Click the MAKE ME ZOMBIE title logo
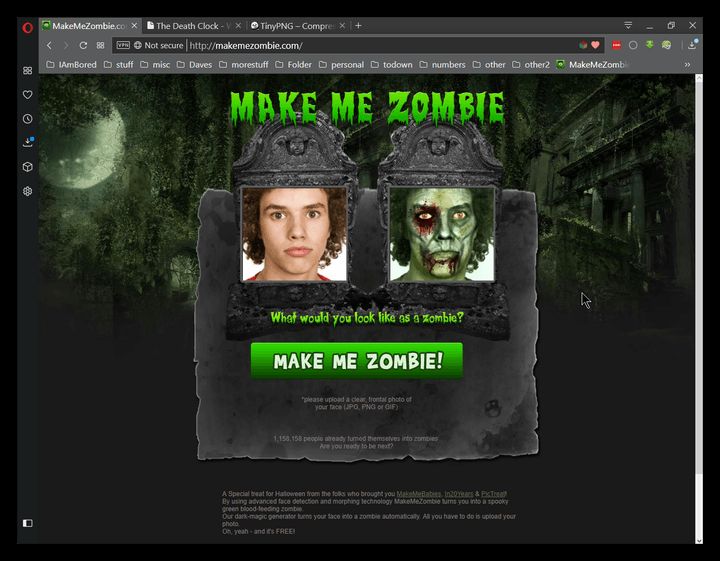This screenshot has width=720, height=561. coord(367,108)
